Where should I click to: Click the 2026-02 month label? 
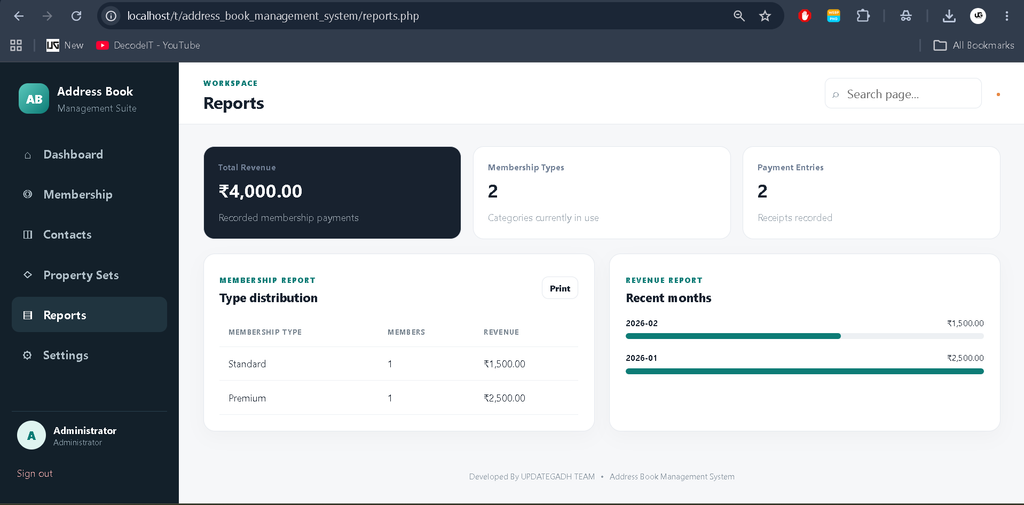tap(642, 323)
